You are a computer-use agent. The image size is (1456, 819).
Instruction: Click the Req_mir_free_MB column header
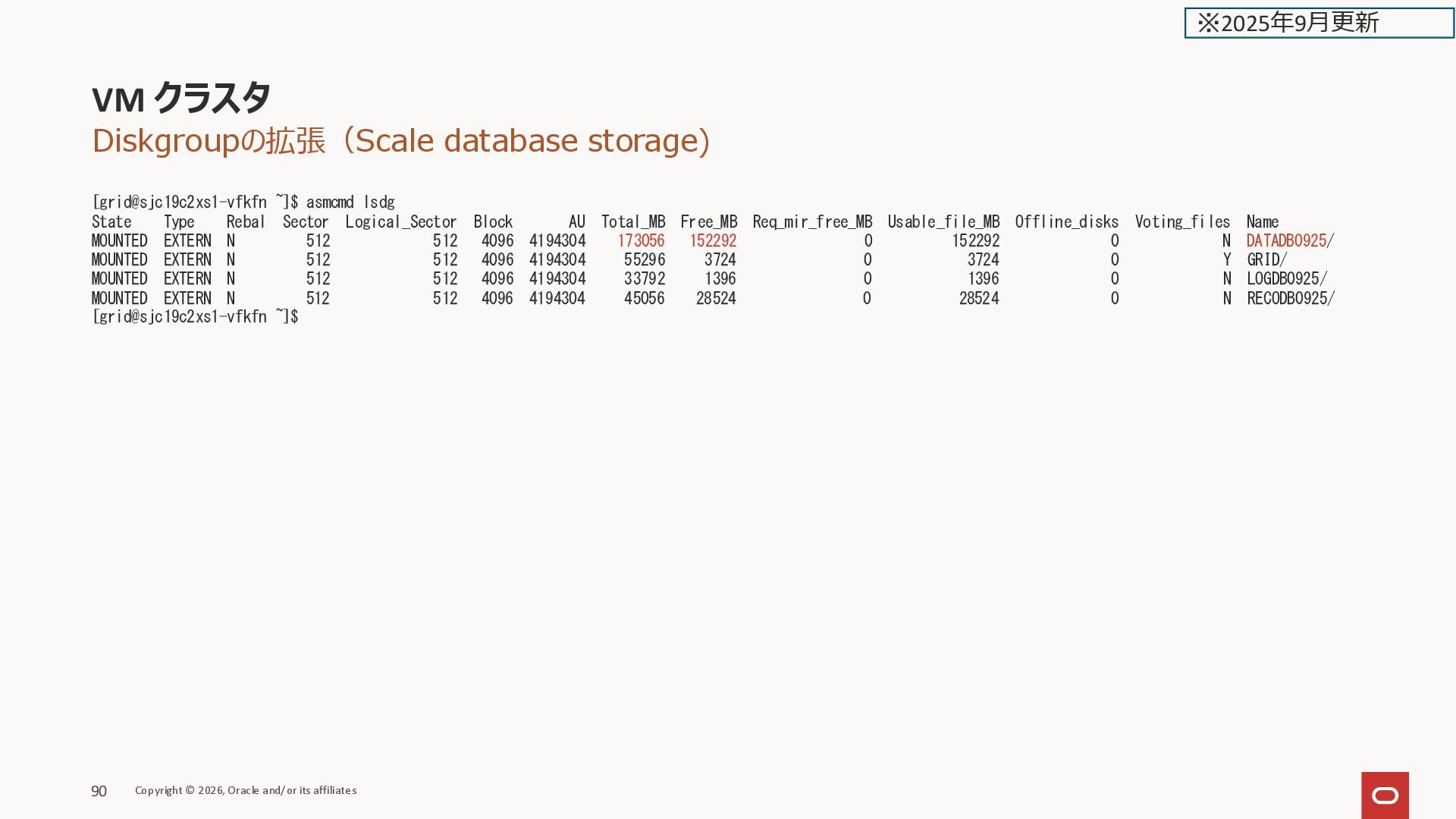[812, 222]
